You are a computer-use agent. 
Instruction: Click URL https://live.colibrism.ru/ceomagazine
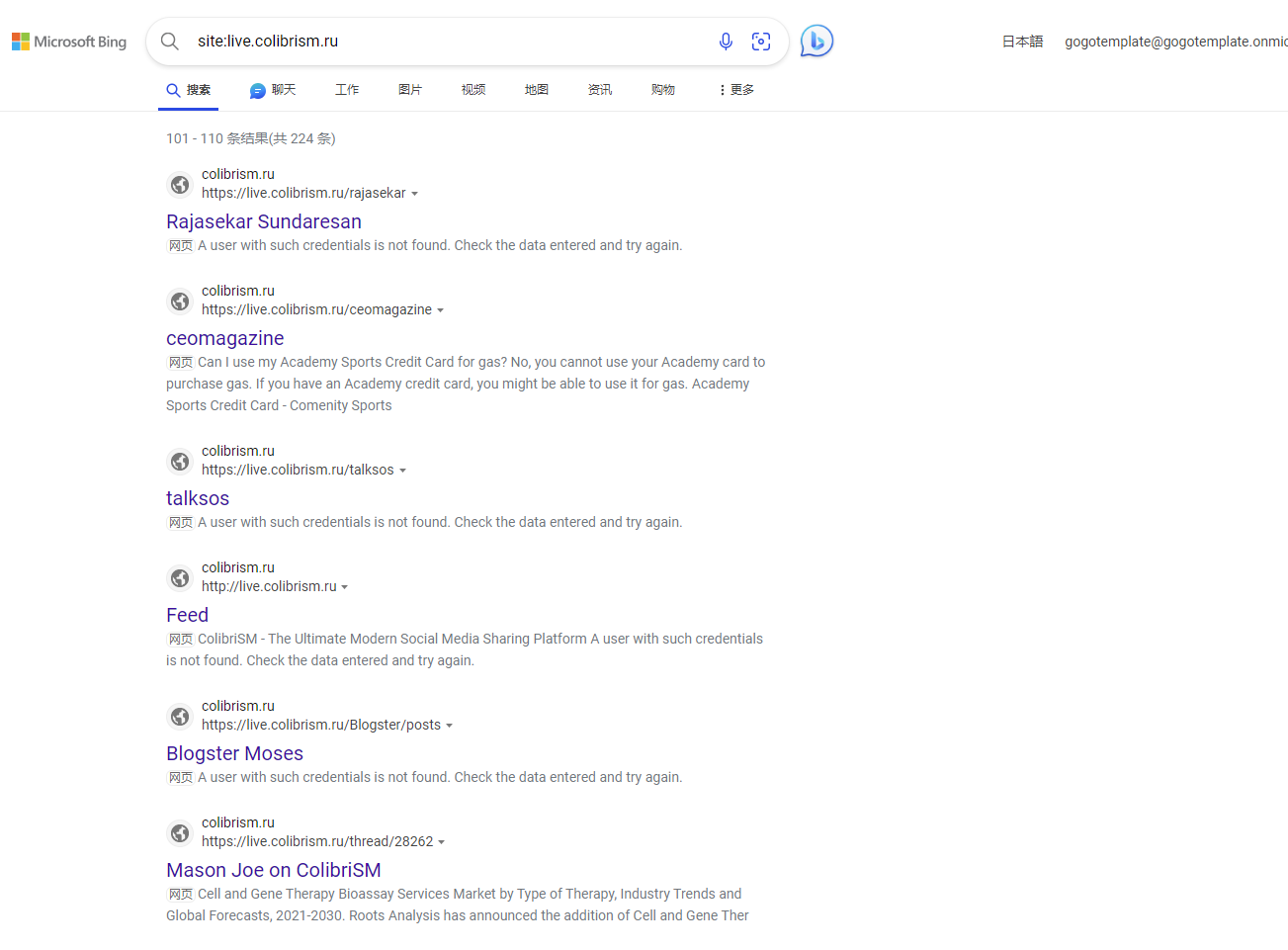[316, 309]
